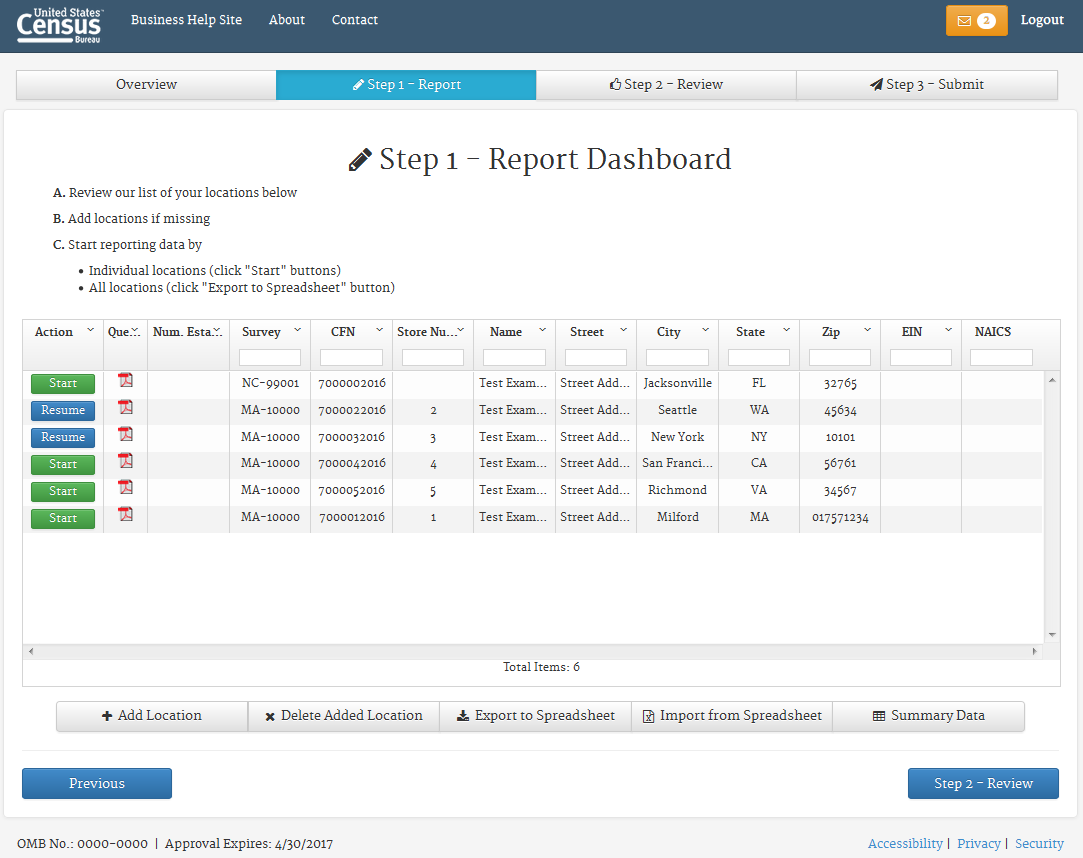Screen dimensions: 1083x858
Task: Resume reporting for Seattle location
Action: pyautogui.click(x=63, y=410)
